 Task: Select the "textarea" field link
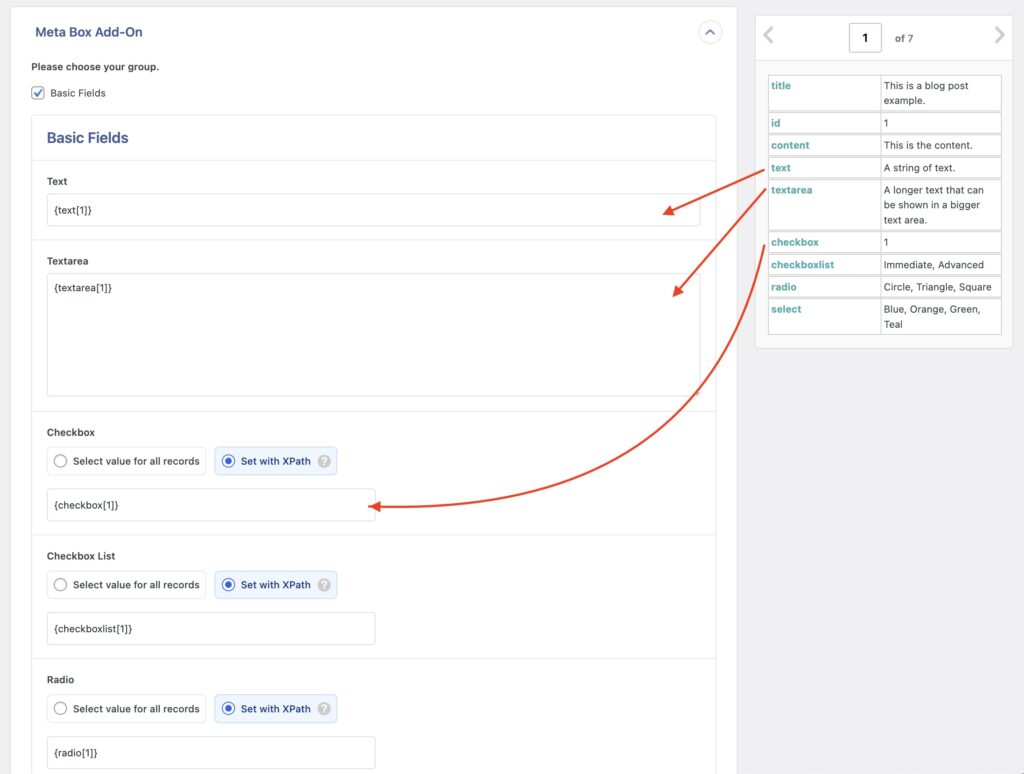[x=791, y=190]
